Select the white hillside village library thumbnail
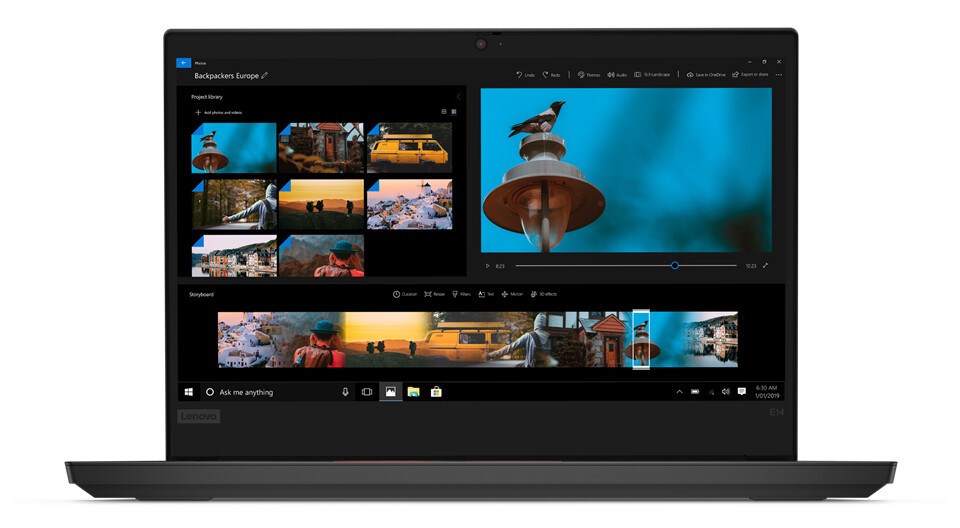This screenshot has height=528, width=960. coord(410,205)
